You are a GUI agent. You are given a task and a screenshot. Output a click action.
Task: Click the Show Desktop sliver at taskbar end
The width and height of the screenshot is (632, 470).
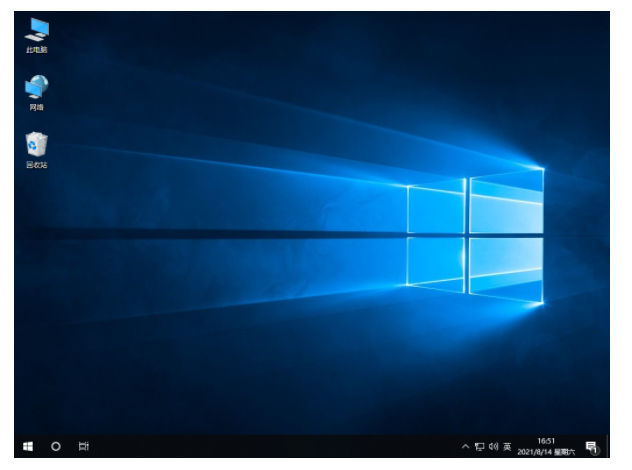coord(607,446)
